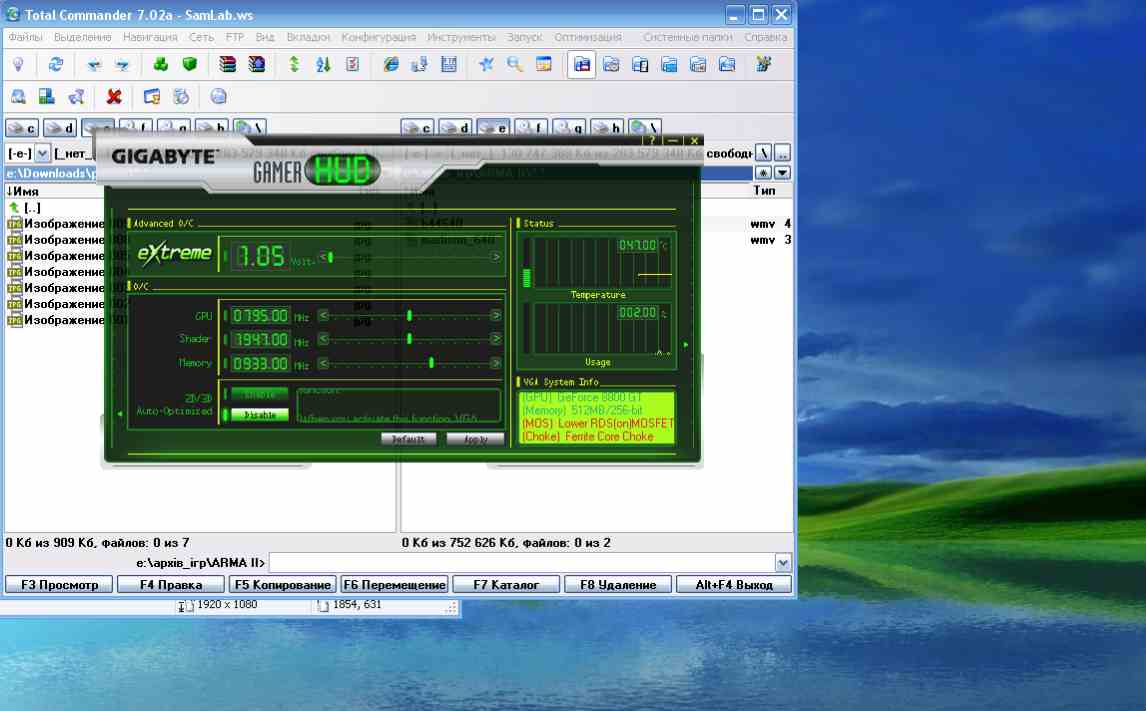1146x711 pixels.
Task: Click the voltage slider handle
Action: (330, 257)
